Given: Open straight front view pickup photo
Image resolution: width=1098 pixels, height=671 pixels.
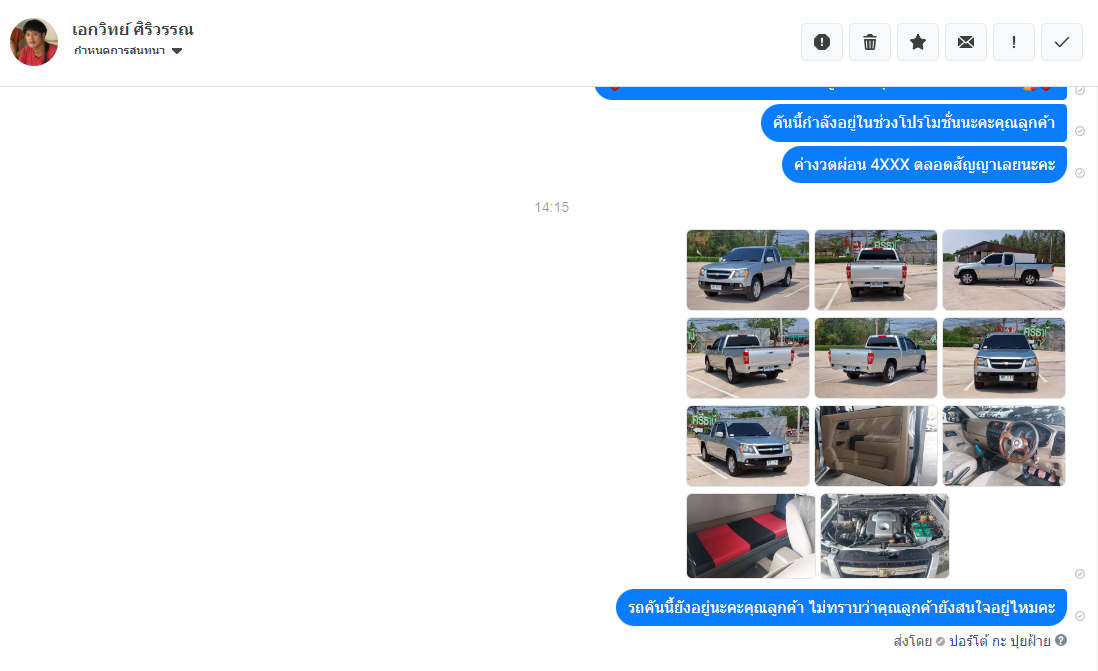Looking at the screenshot, I should point(1003,358).
